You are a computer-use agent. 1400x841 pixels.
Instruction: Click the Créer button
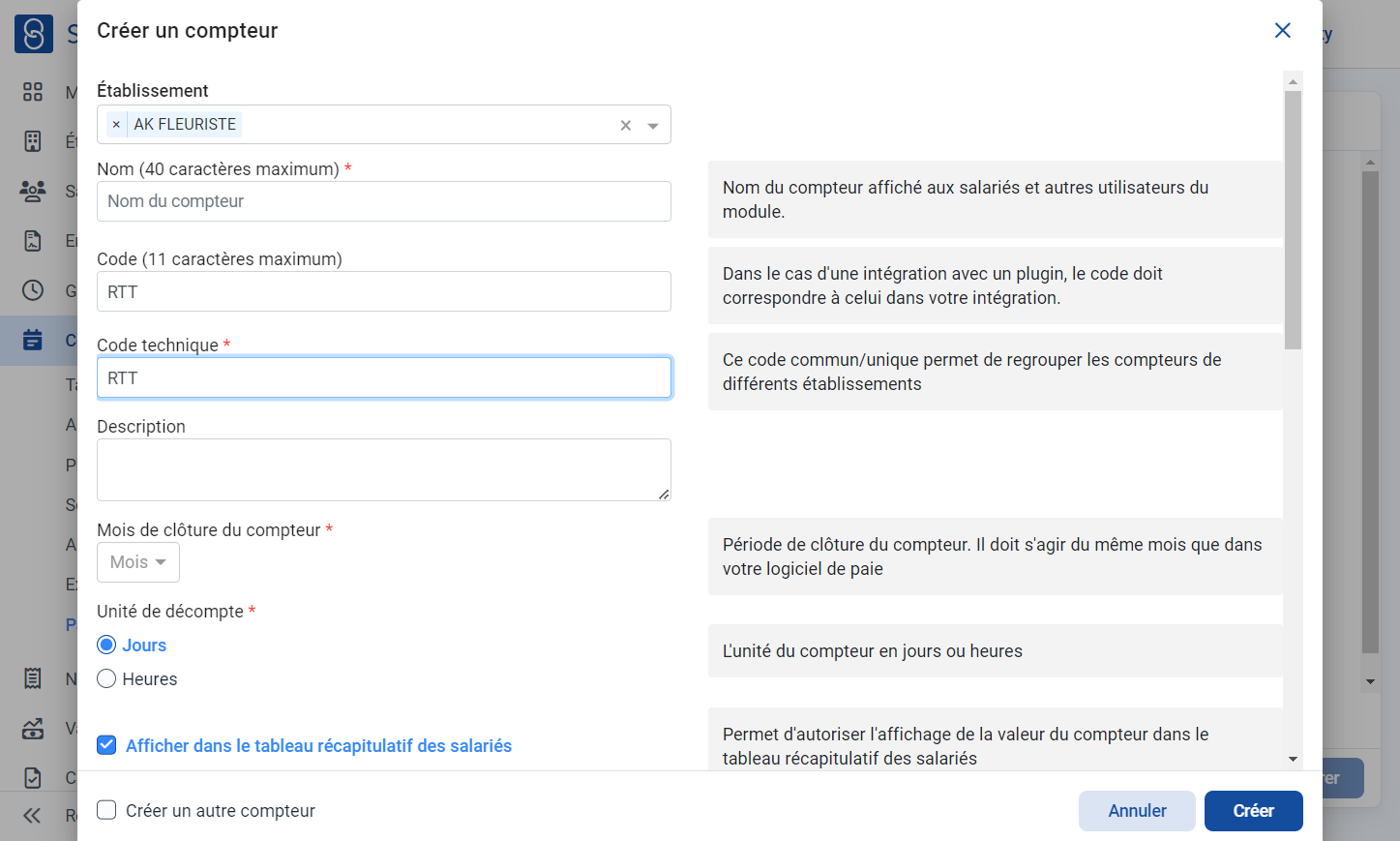pos(1253,811)
